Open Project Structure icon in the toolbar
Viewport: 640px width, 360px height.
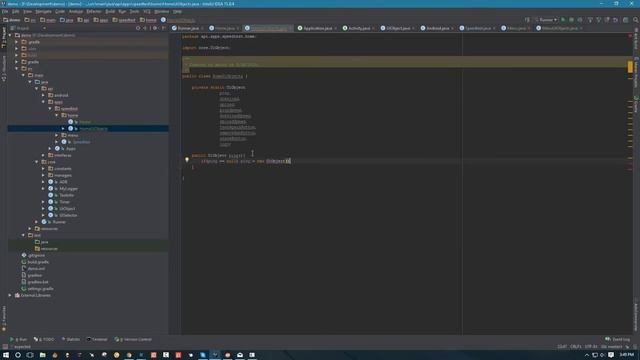626,20
